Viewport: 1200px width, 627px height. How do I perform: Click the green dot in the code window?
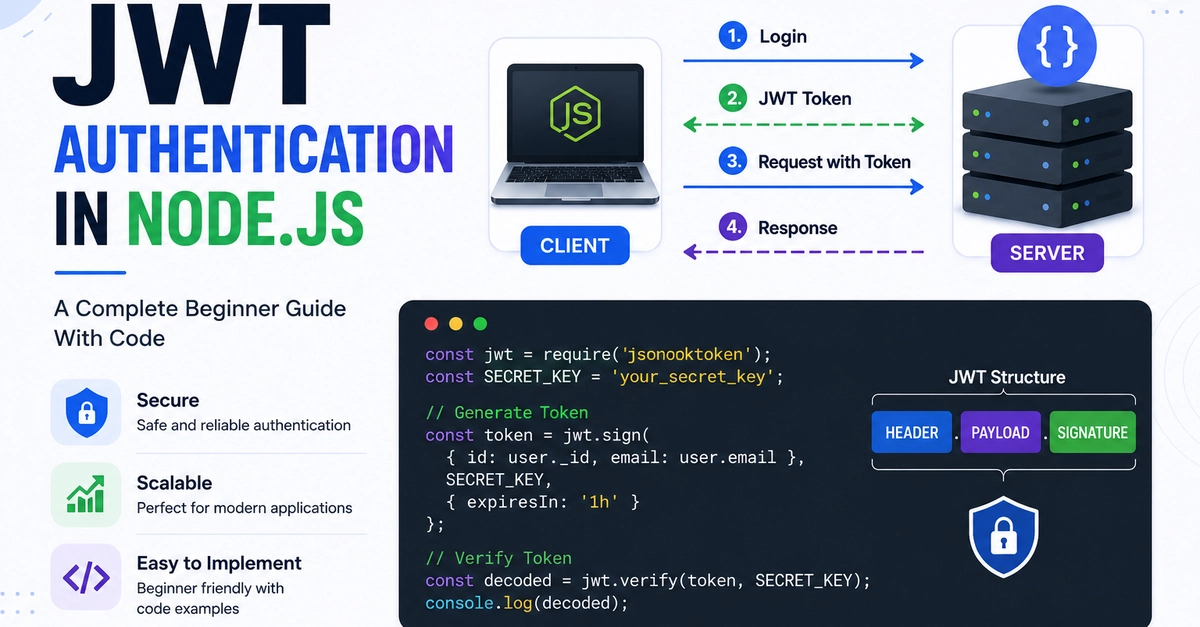[x=480, y=324]
